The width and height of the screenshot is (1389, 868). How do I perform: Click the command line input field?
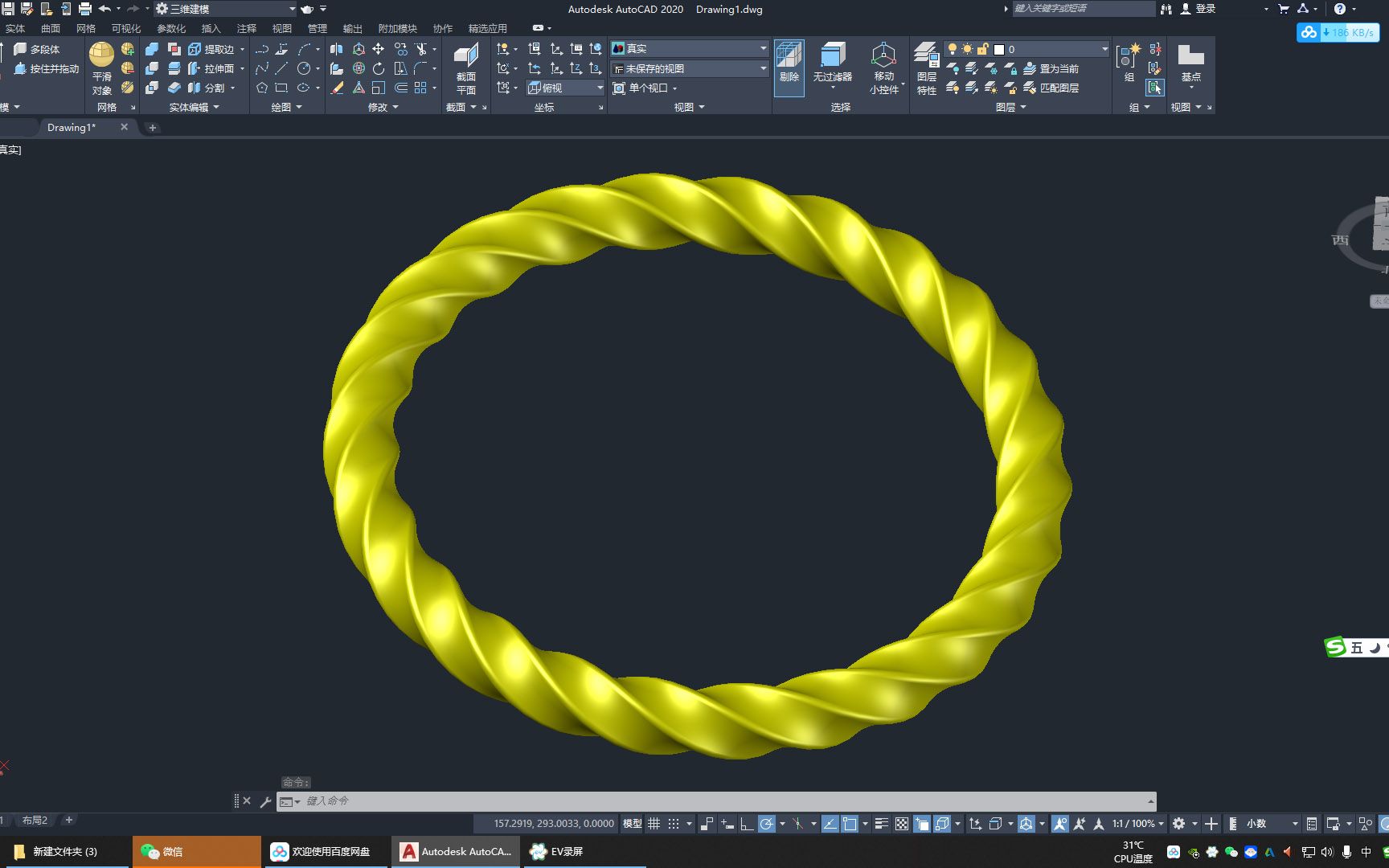[715, 801]
